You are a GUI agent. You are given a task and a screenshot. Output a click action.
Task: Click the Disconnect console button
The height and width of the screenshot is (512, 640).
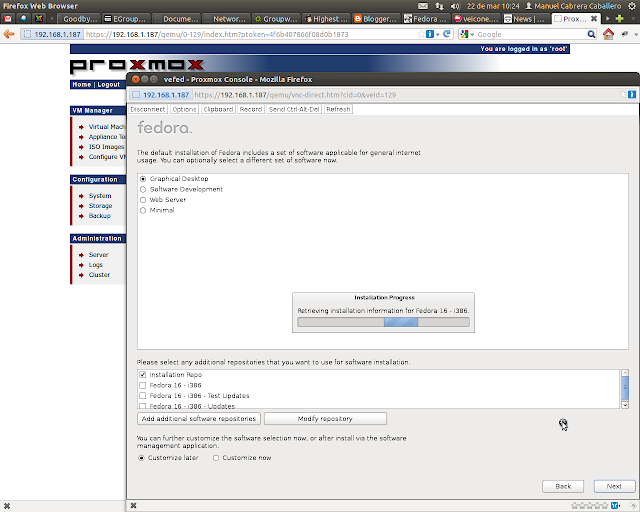coord(148,109)
